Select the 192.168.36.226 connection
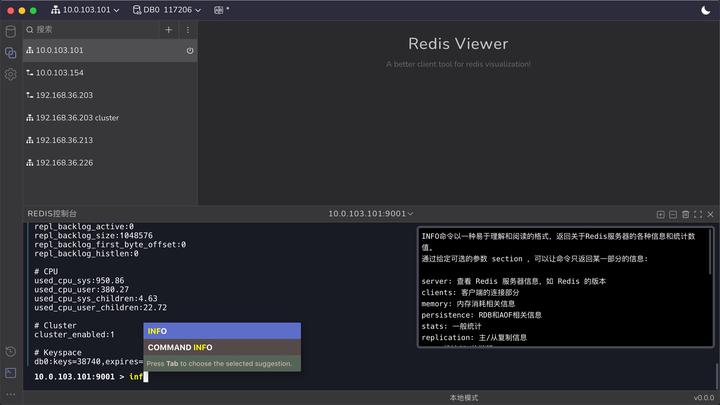The image size is (720, 405). point(110,163)
